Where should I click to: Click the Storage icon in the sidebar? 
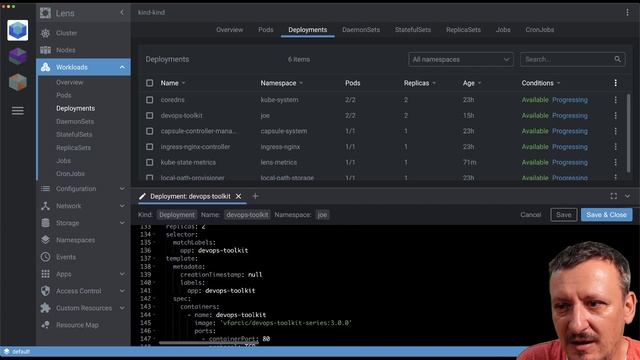click(x=45, y=223)
